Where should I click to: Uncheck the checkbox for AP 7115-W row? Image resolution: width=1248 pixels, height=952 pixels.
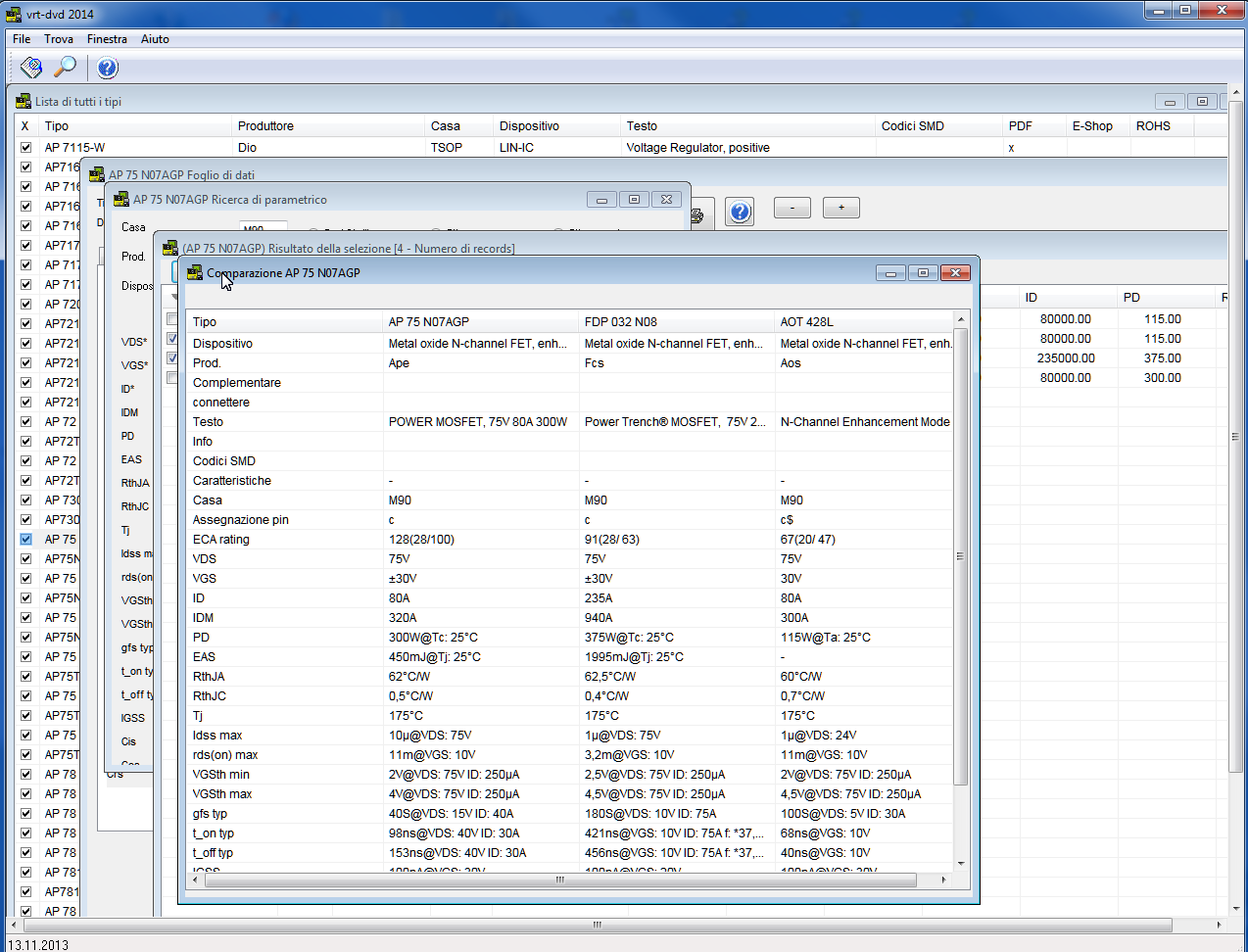(x=25, y=148)
